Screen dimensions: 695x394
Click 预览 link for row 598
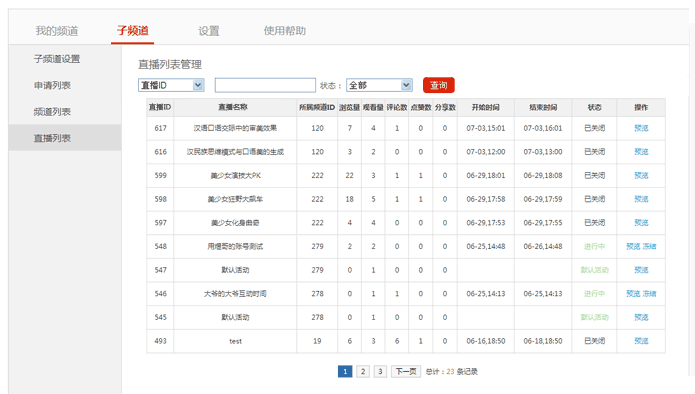coord(641,199)
